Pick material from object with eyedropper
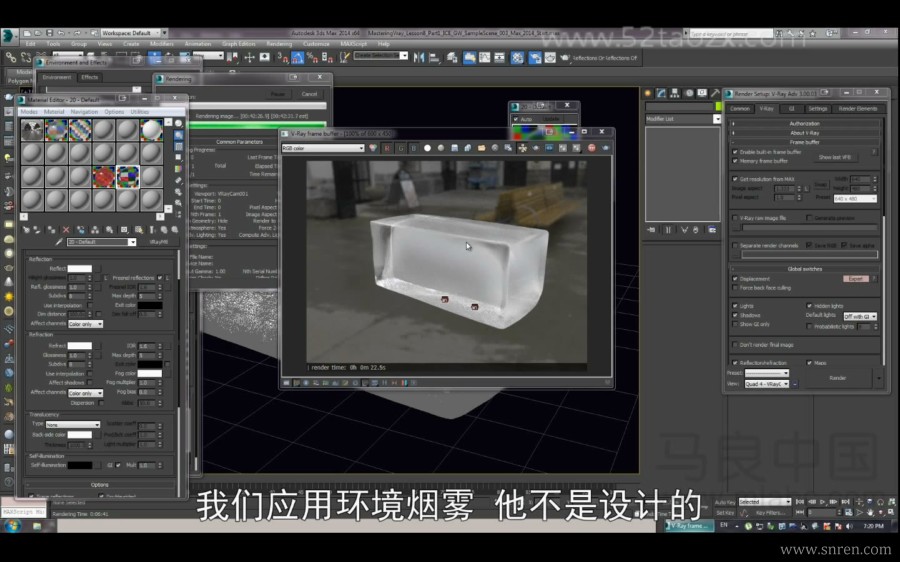The width and height of the screenshot is (900, 562). (58, 242)
